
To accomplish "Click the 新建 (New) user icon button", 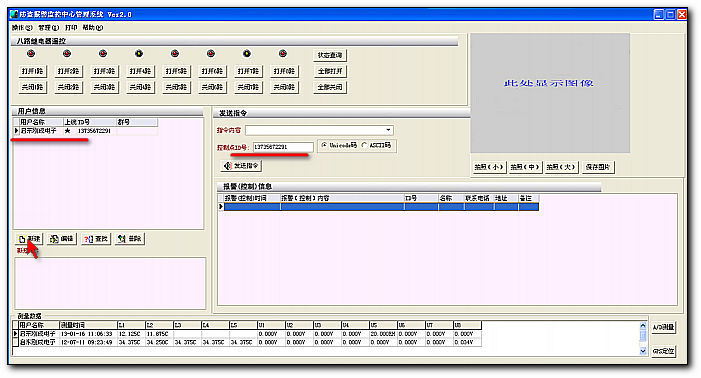I will click(x=22, y=239).
